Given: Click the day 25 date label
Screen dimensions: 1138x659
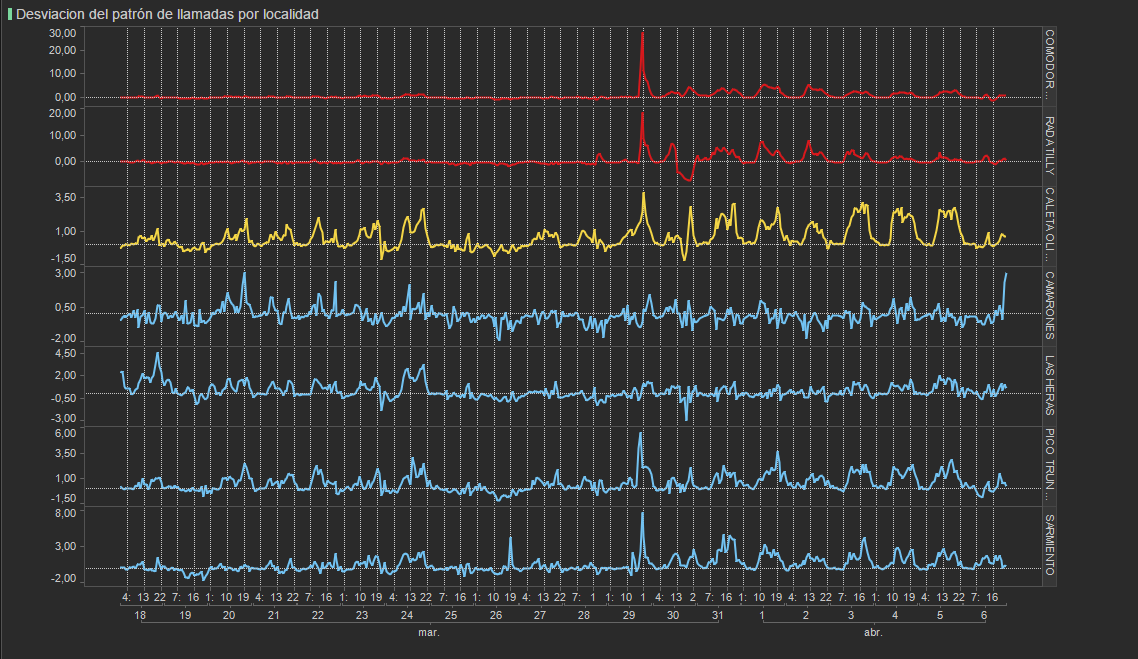Looking at the screenshot, I should coord(451,615).
